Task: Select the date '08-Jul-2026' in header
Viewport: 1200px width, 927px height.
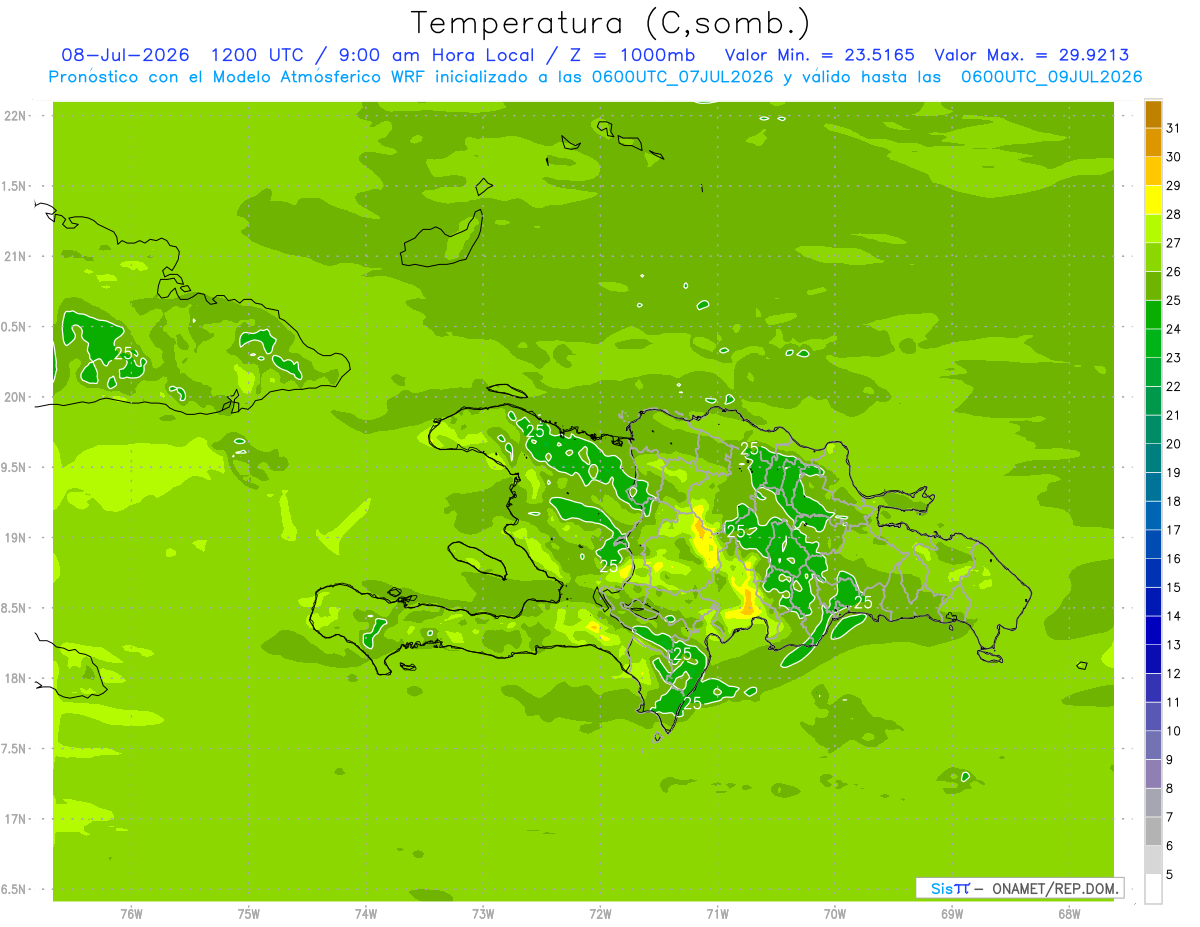Action: [x=125, y=55]
